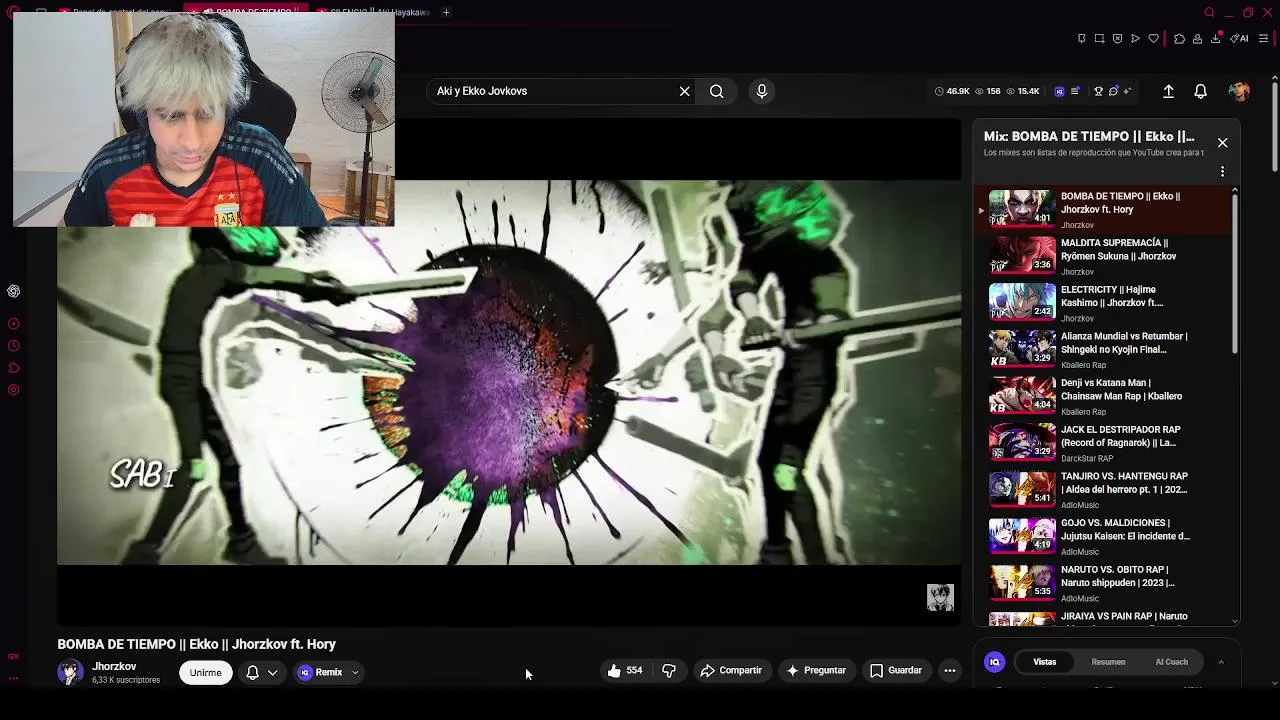Open the account avatar menu in the YouTube header
1280x720 pixels.
pyautogui.click(x=1239, y=91)
